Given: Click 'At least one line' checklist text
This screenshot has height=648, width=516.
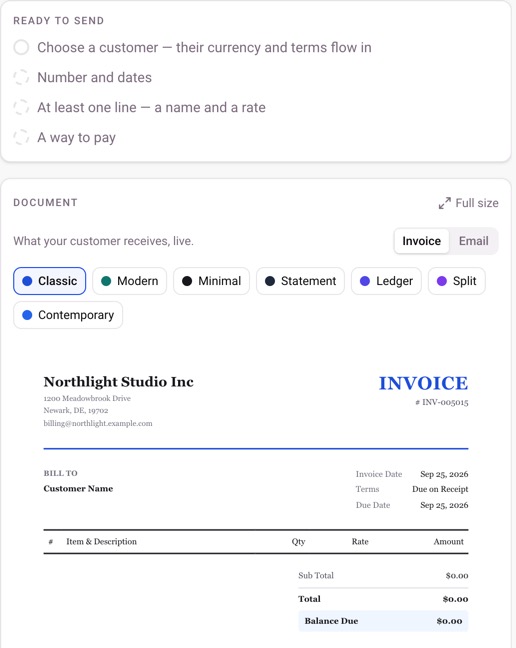Looking at the screenshot, I should pos(151,107).
